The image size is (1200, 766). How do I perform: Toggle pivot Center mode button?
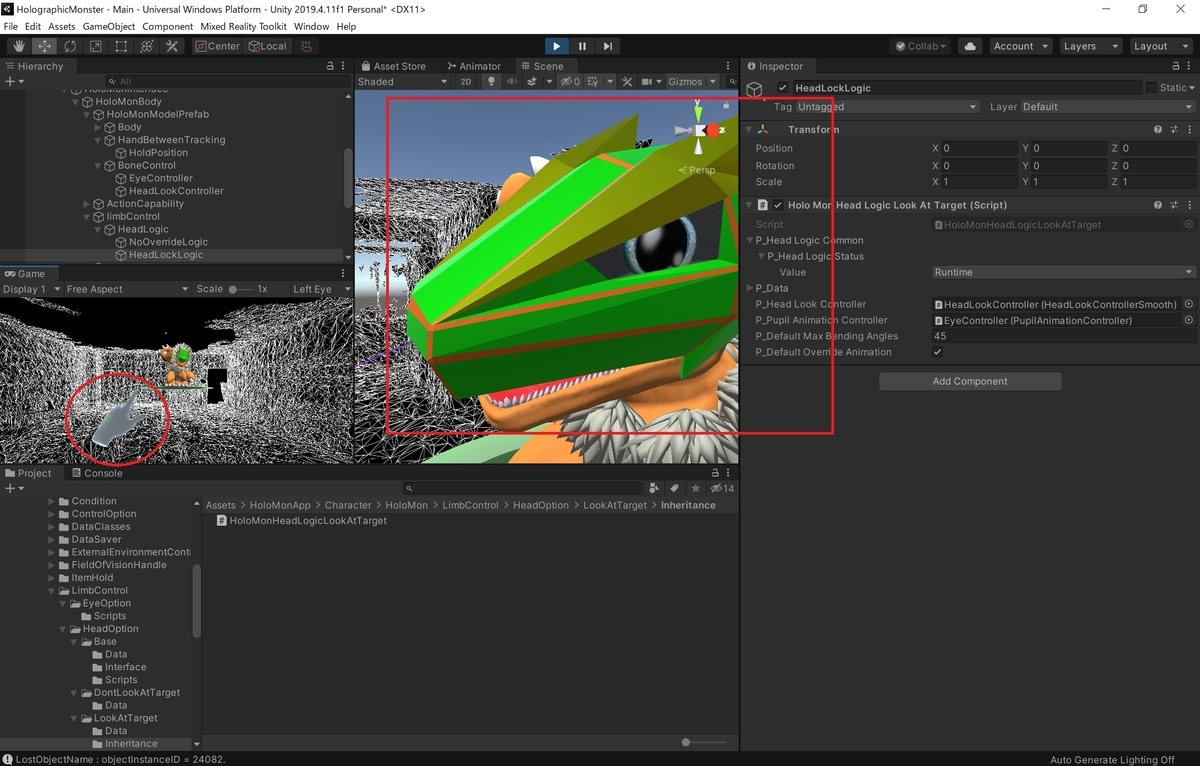point(217,46)
